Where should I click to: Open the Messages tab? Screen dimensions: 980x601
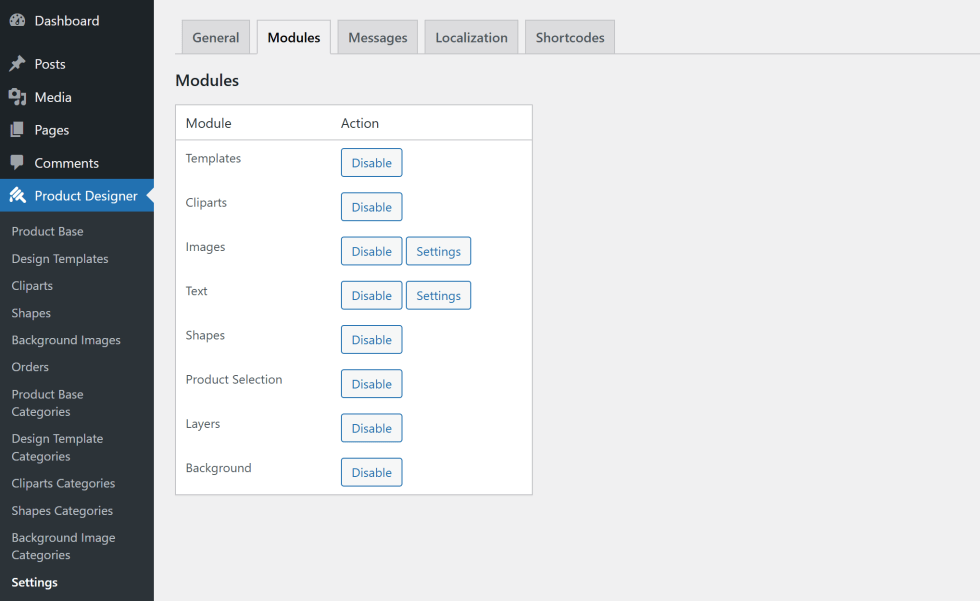[x=377, y=38]
